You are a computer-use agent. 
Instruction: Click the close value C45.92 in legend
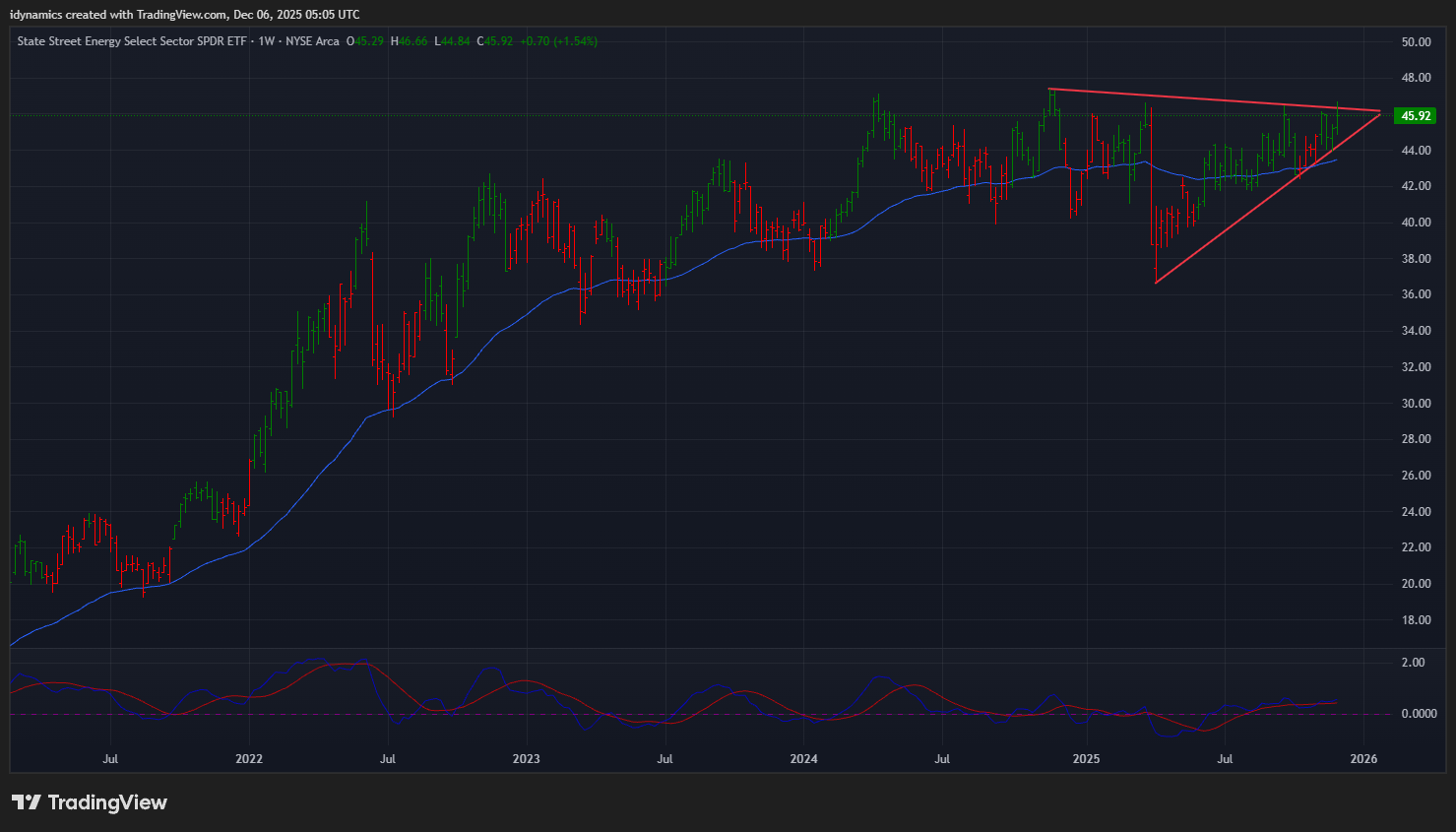pos(495,41)
